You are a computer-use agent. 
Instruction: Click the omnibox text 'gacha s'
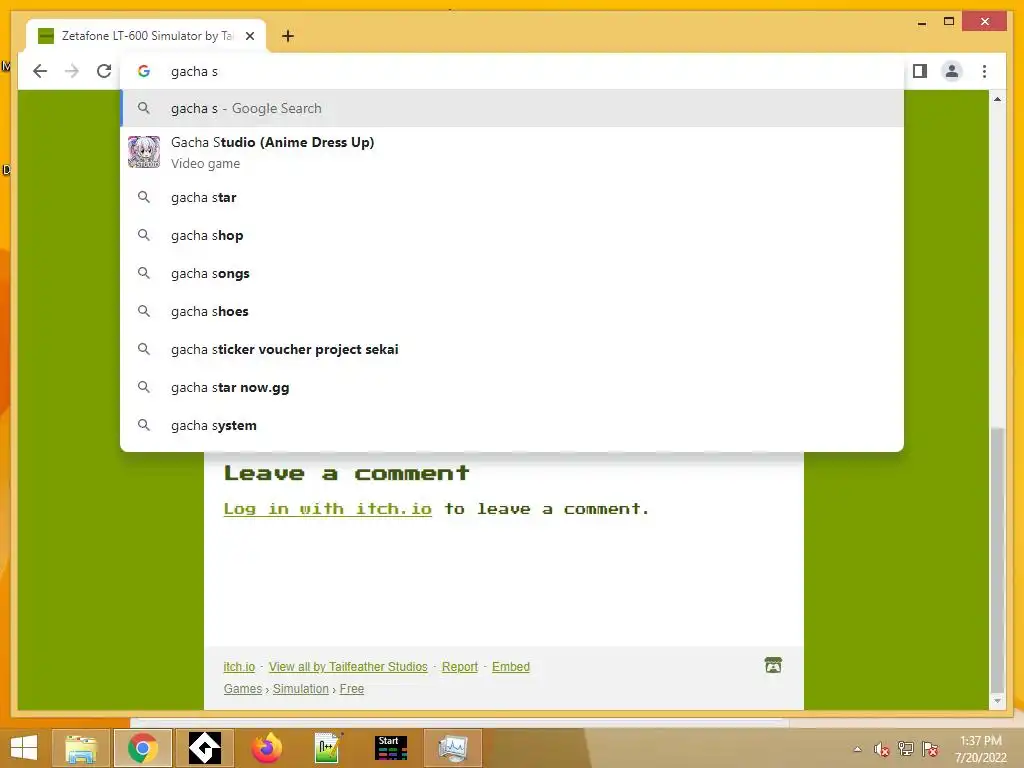(x=194, y=72)
